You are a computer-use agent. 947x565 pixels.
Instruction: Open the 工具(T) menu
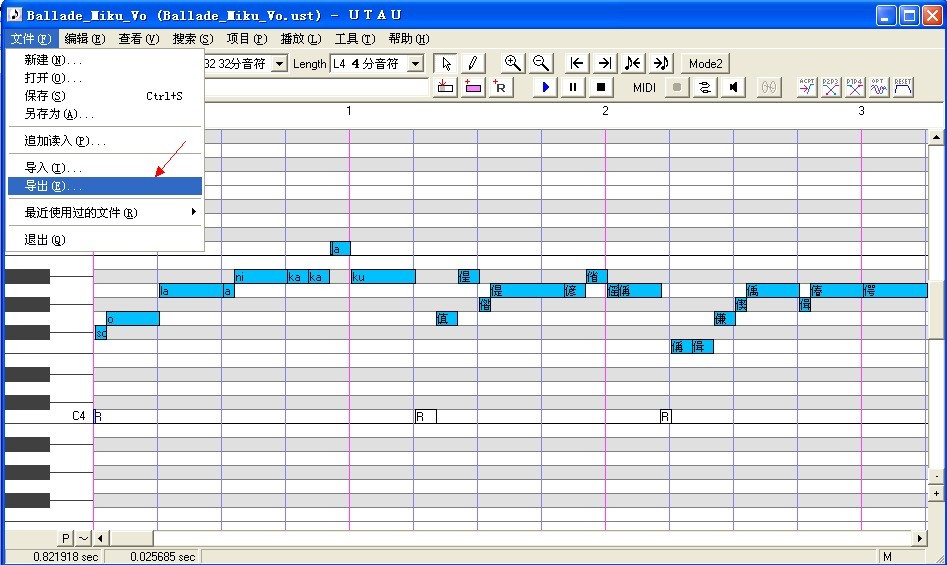[355, 39]
